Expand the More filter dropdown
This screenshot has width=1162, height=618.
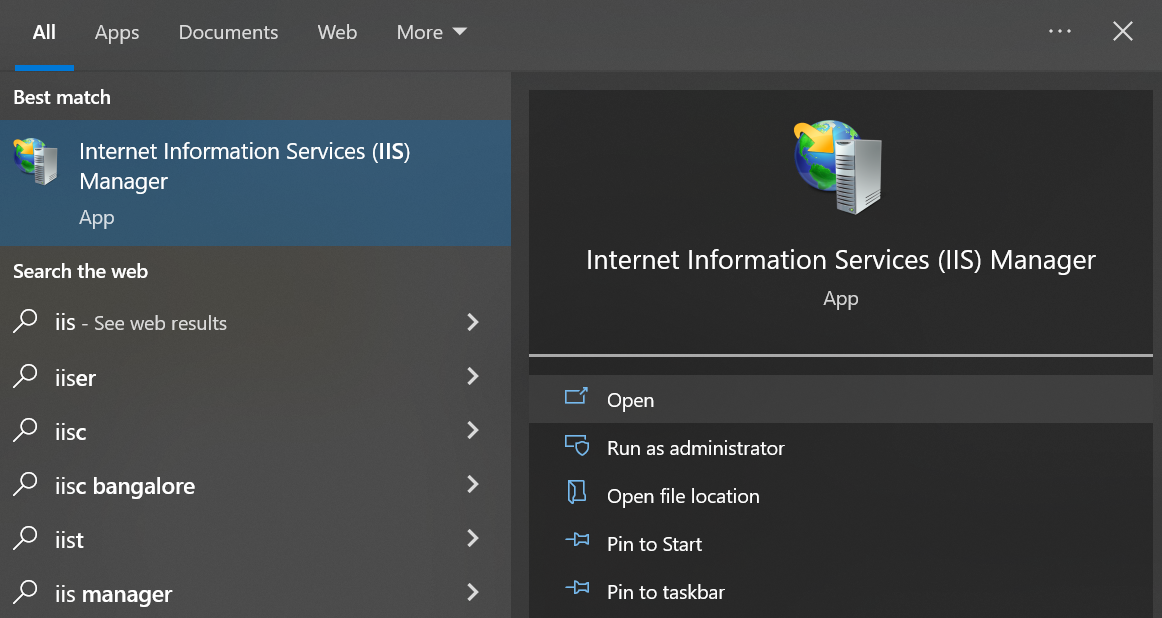pos(431,31)
